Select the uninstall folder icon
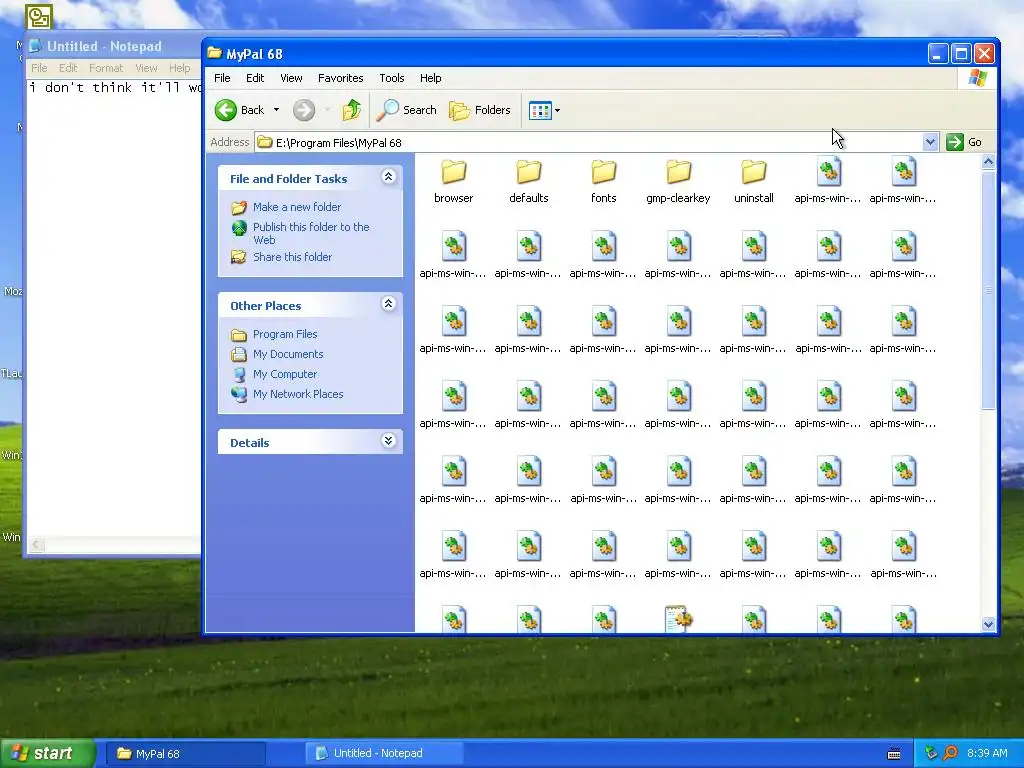 (754, 172)
